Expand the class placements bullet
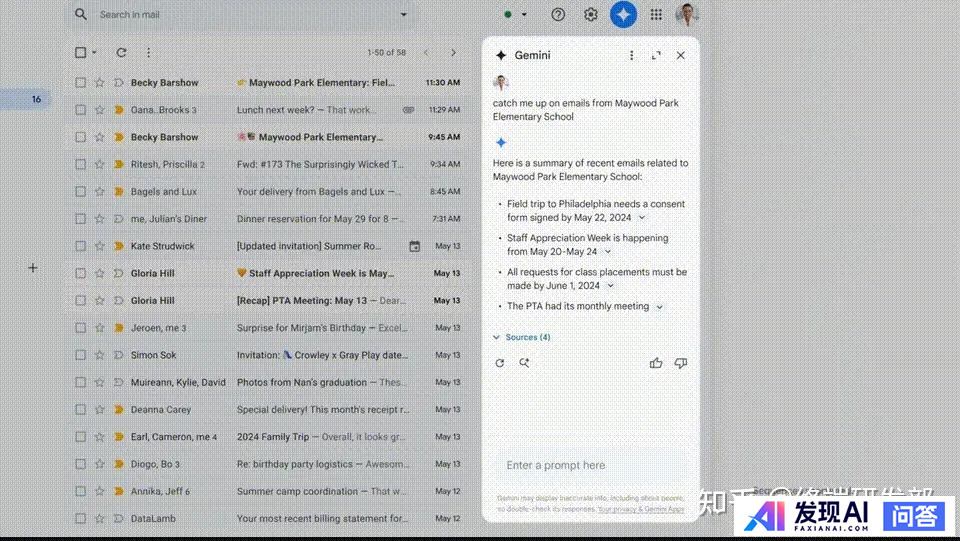The height and width of the screenshot is (541, 960). 610,286
